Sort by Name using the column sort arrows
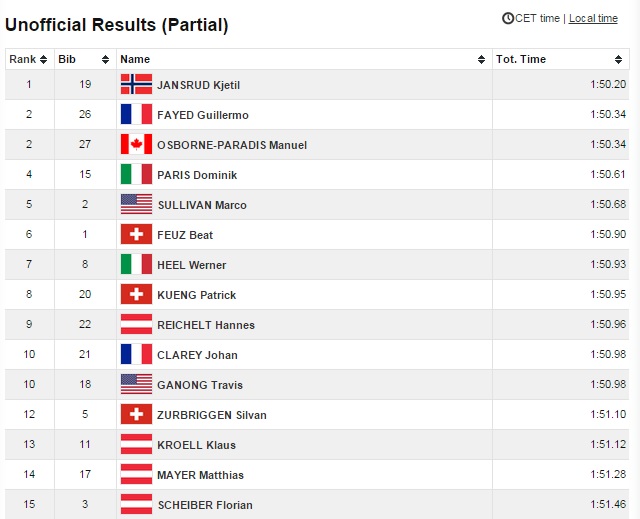 [x=483, y=60]
